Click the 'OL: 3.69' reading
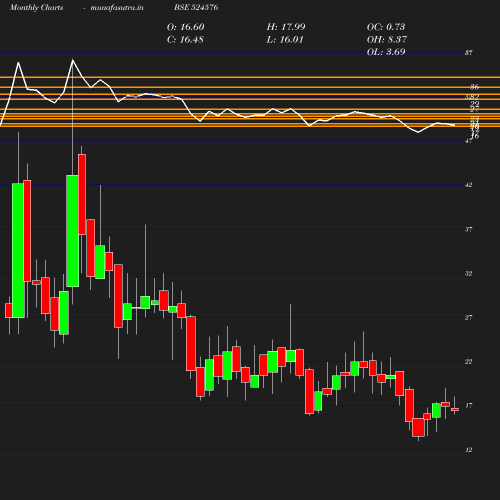This screenshot has height=500, width=500. pos(386,52)
